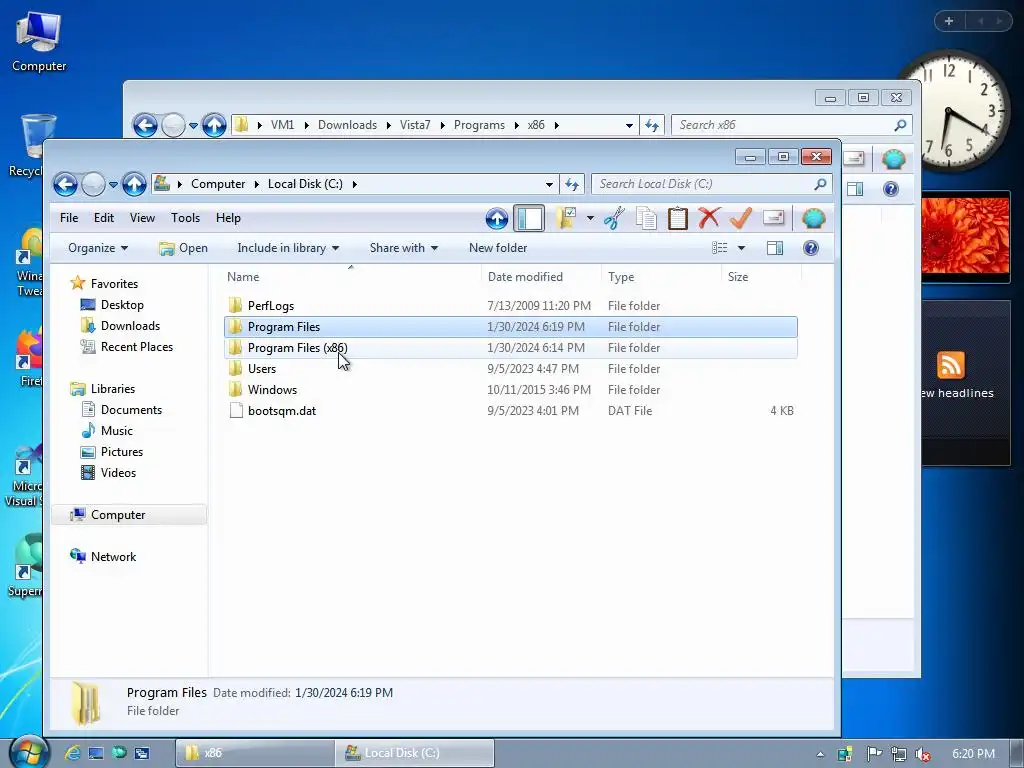This screenshot has width=1024, height=768.
Task: Open the view options dropdown arrow
Action: click(x=741, y=248)
